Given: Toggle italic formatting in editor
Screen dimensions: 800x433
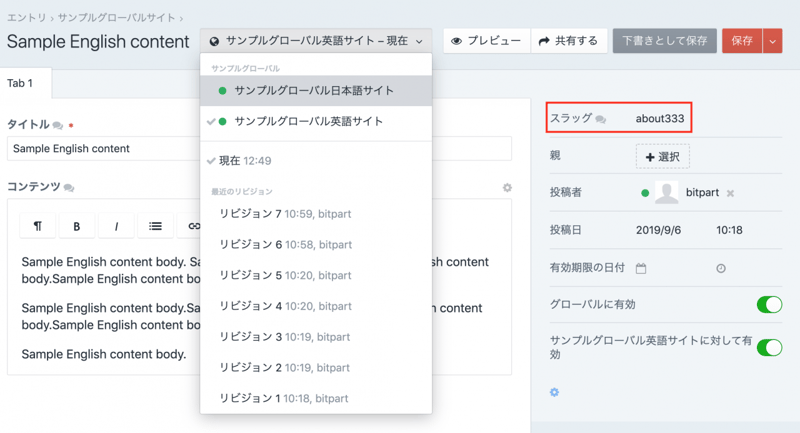Looking at the screenshot, I should [116, 227].
